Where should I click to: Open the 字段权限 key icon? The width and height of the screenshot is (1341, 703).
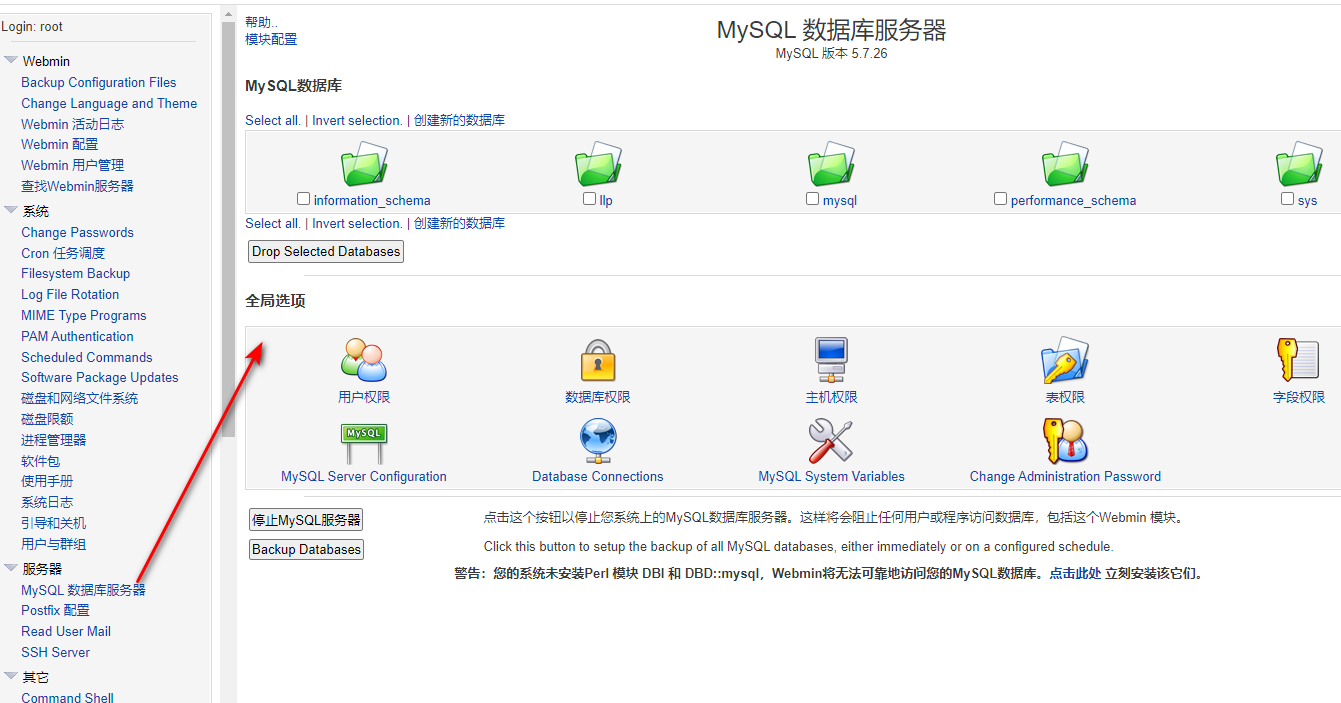[1298, 360]
